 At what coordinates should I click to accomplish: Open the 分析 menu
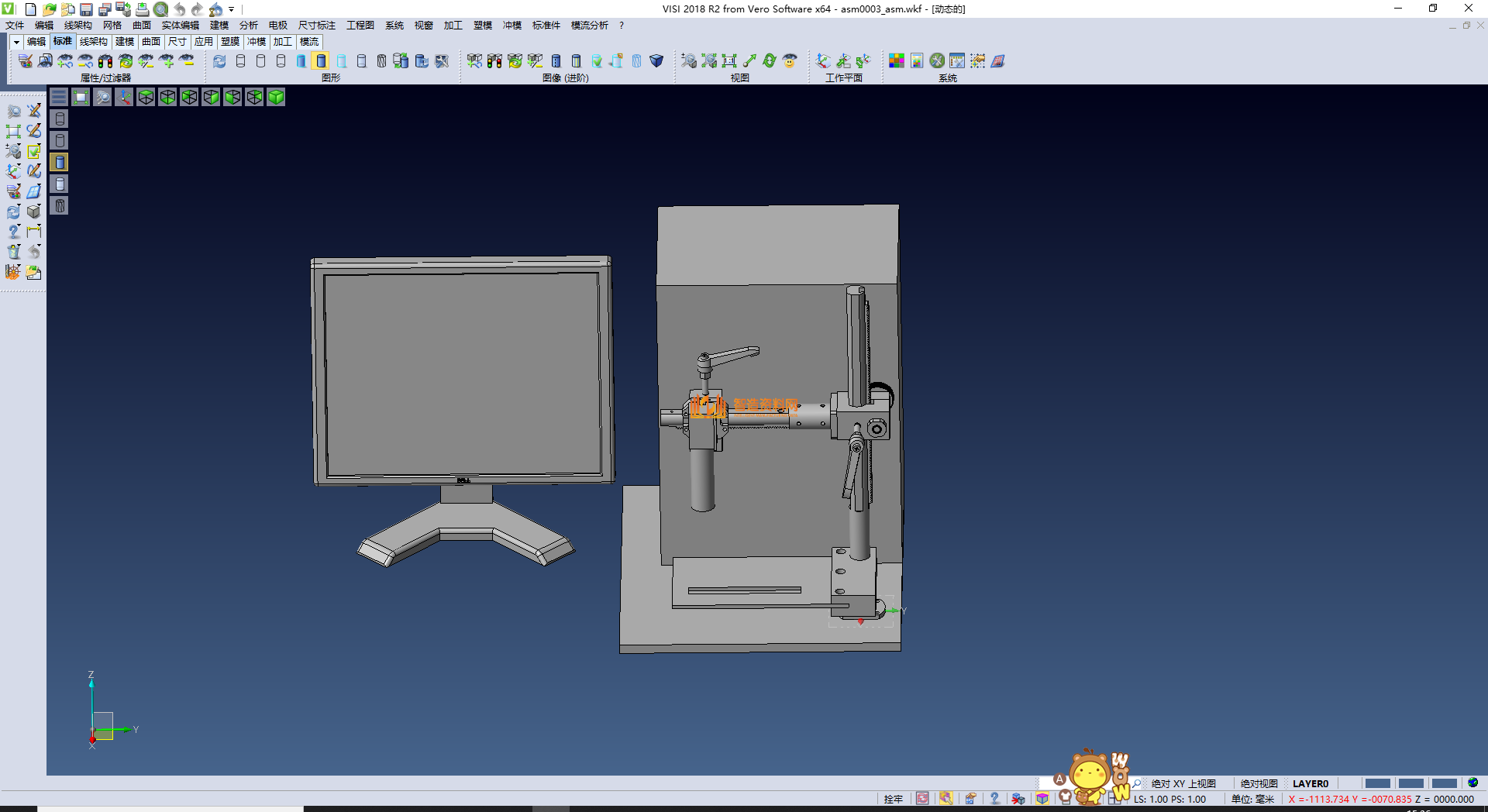(248, 26)
